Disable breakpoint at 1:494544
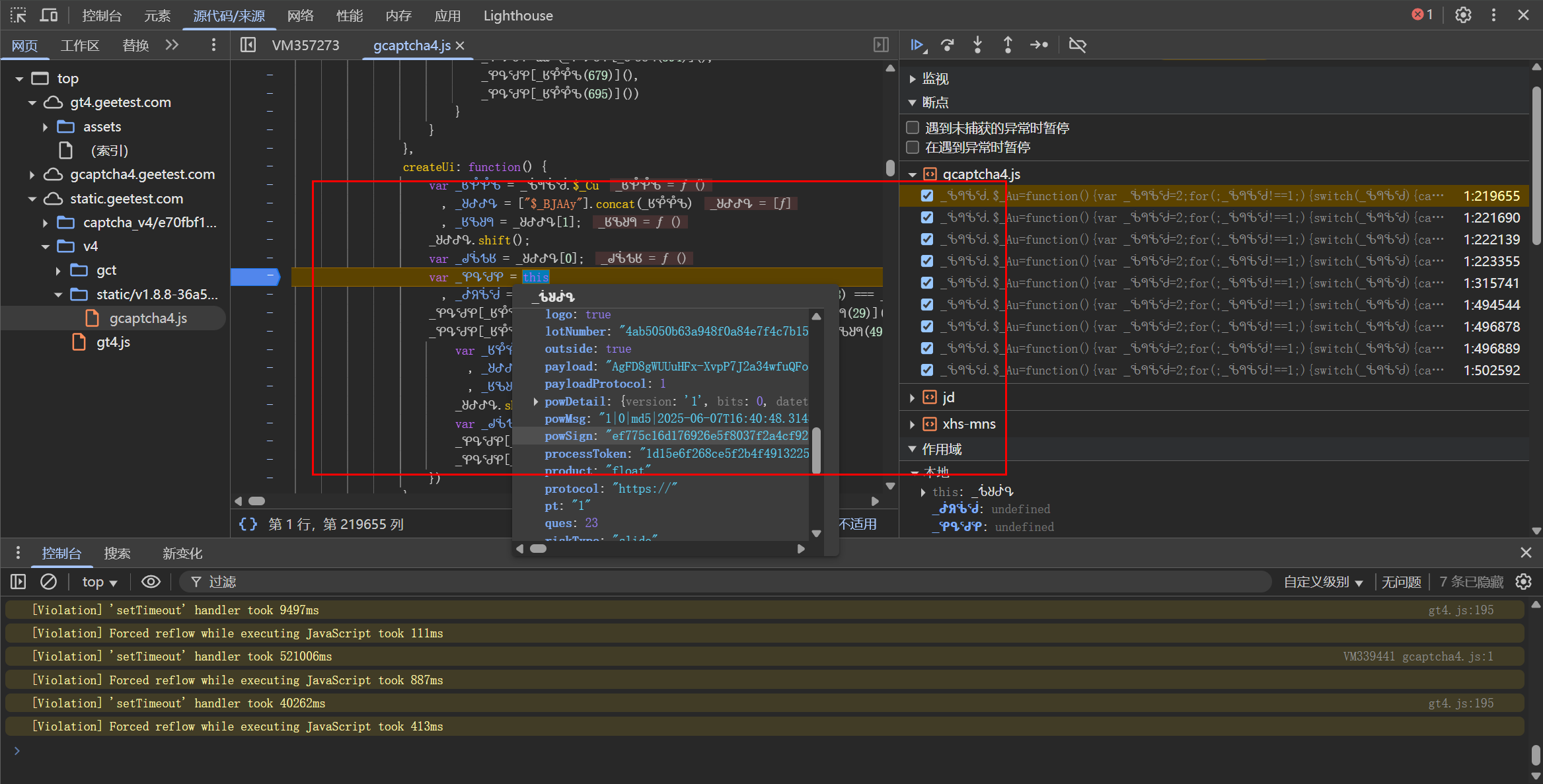This screenshot has width=1543, height=784. click(x=927, y=304)
